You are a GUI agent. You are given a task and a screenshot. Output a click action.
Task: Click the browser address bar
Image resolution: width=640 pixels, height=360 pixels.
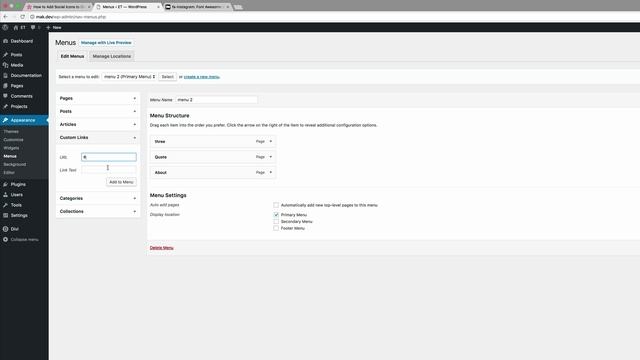(x=327, y=17)
